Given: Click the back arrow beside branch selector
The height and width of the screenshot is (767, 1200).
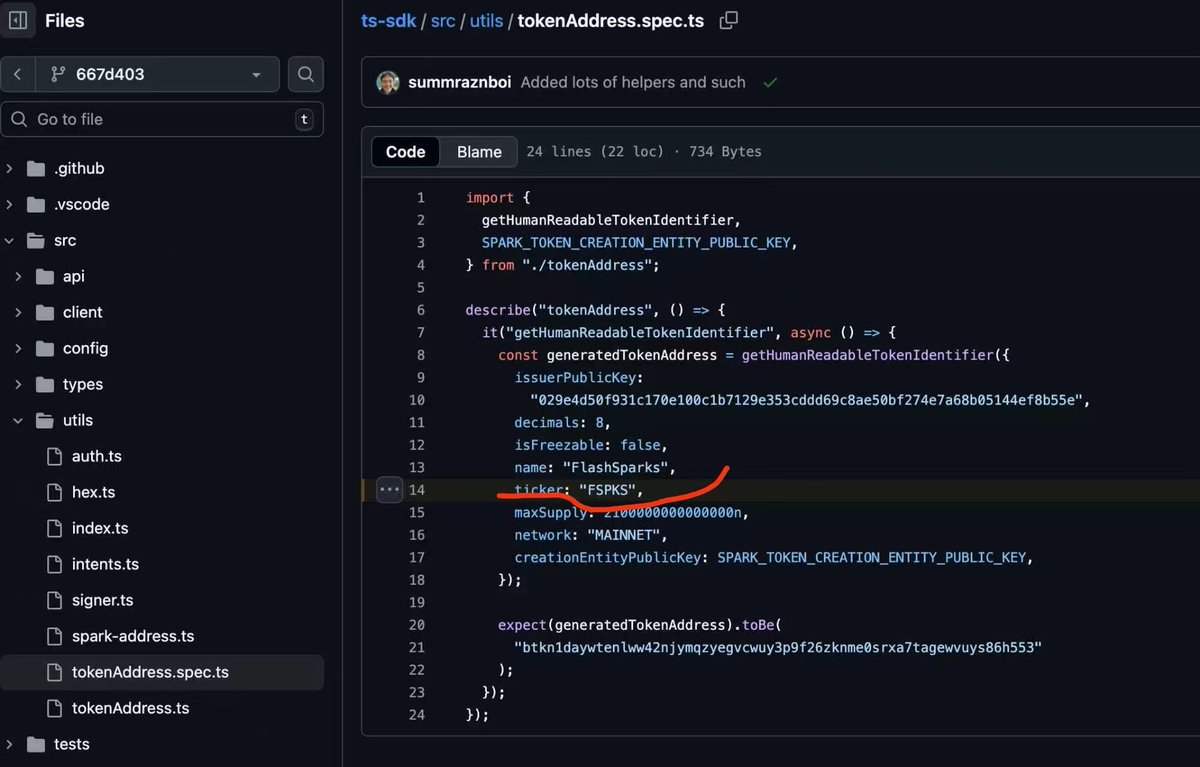Looking at the screenshot, I should tap(17, 74).
